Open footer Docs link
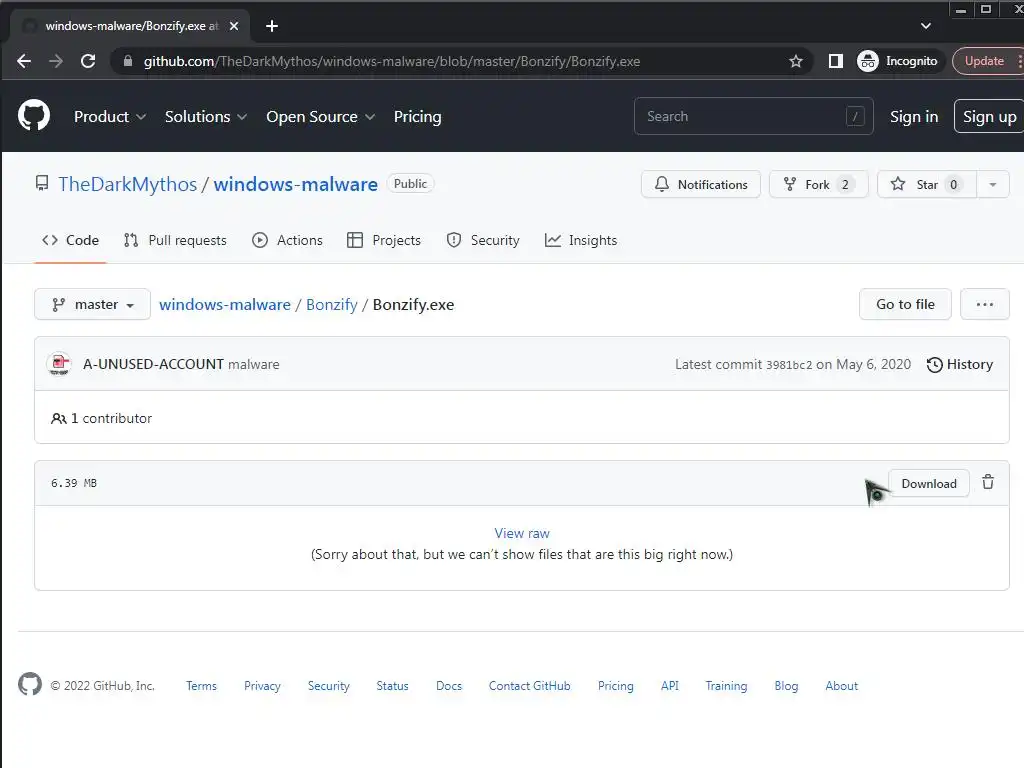Viewport: 1024px width, 768px height. [x=449, y=686]
